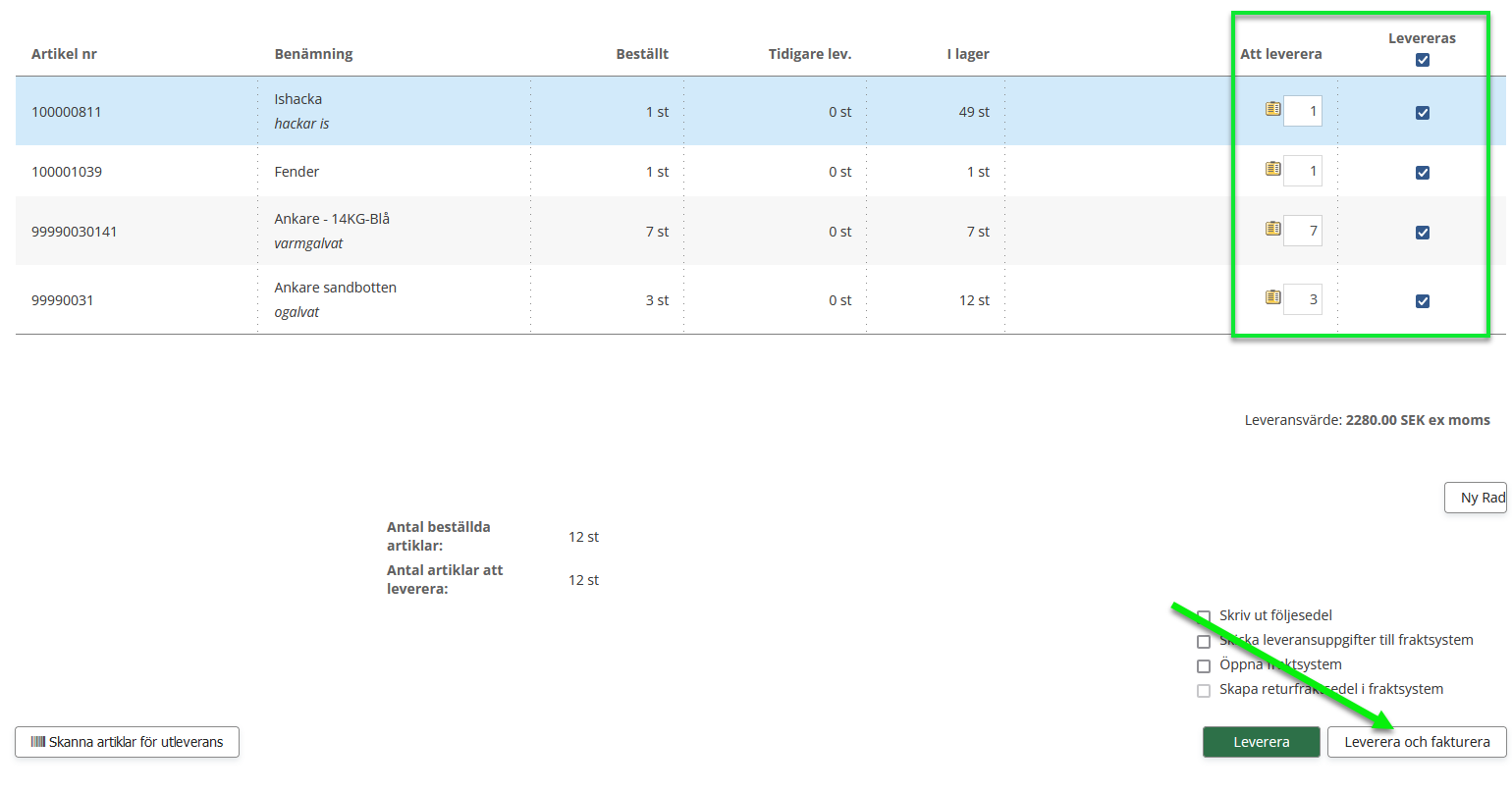Add a new row with Ny Rad
Screen dimensions: 1512x793
click(1478, 498)
